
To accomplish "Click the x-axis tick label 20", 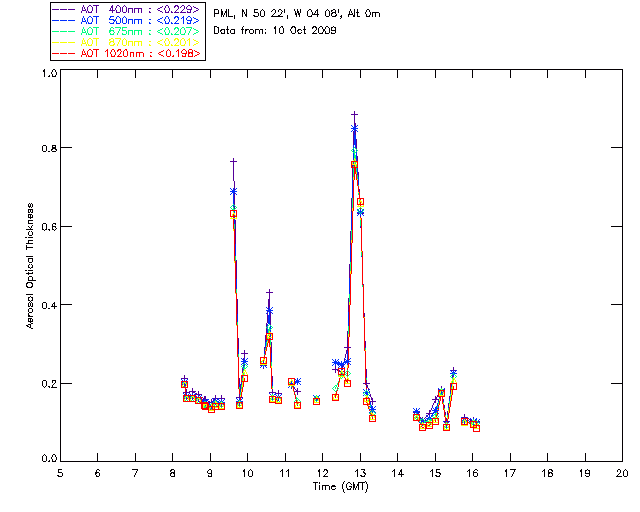I will [x=622, y=473].
